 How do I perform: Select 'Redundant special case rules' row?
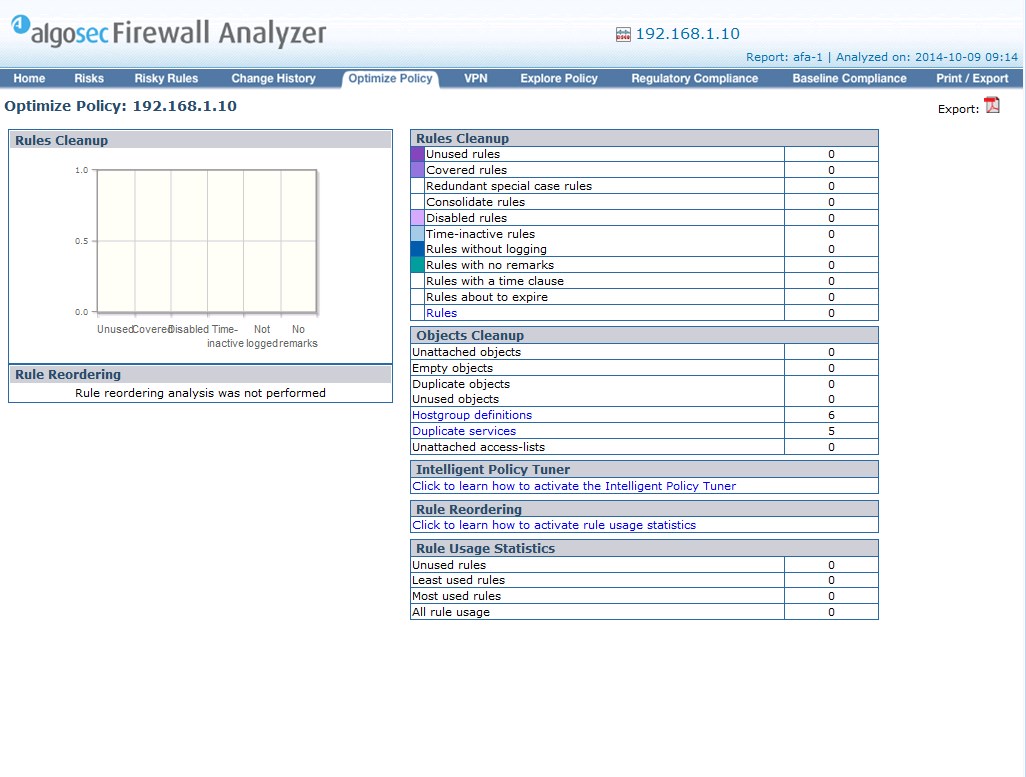tap(645, 186)
